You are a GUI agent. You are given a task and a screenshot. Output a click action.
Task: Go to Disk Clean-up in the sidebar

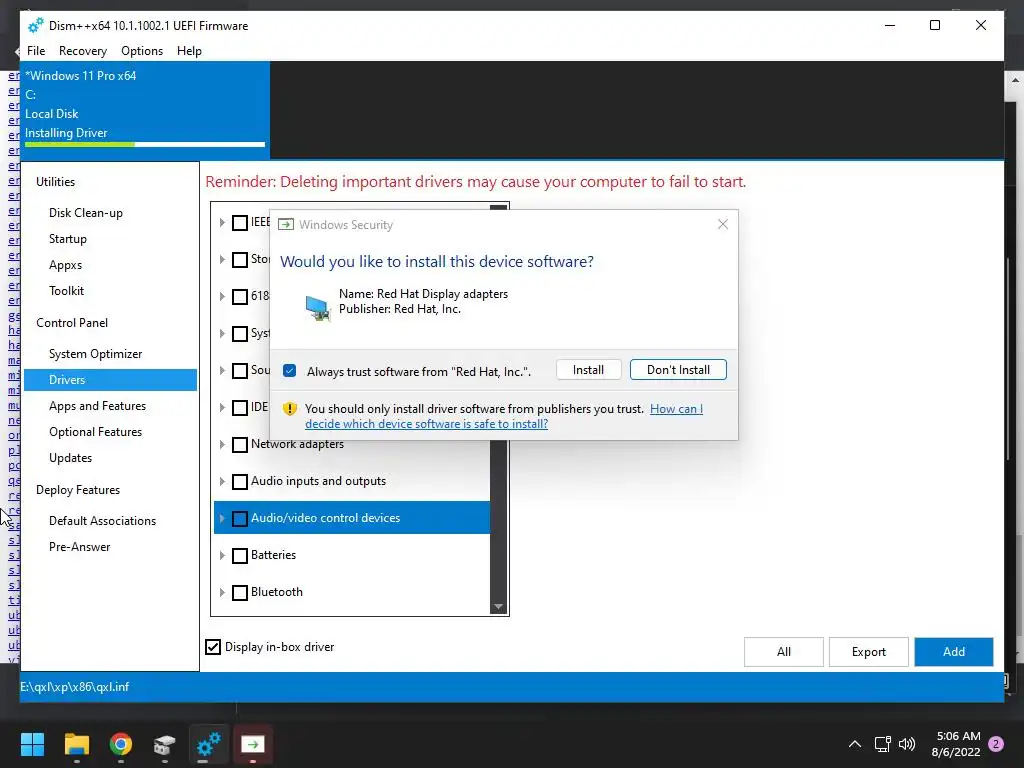(x=86, y=213)
